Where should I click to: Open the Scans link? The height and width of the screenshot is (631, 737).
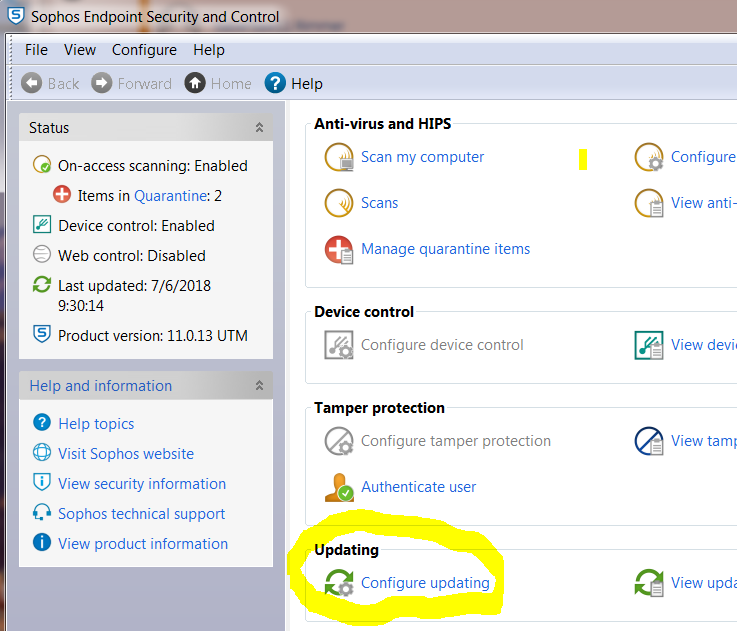379,203
